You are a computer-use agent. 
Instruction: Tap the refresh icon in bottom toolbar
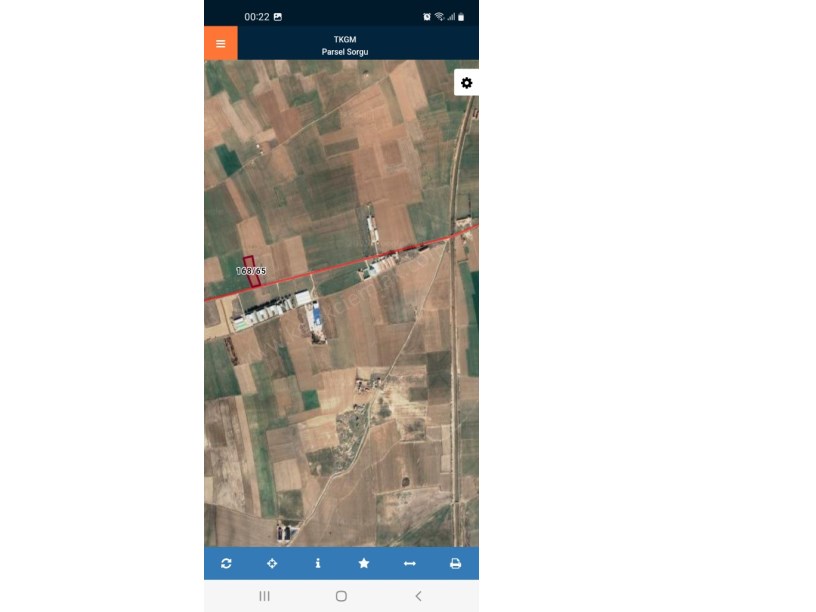[226, 563]
